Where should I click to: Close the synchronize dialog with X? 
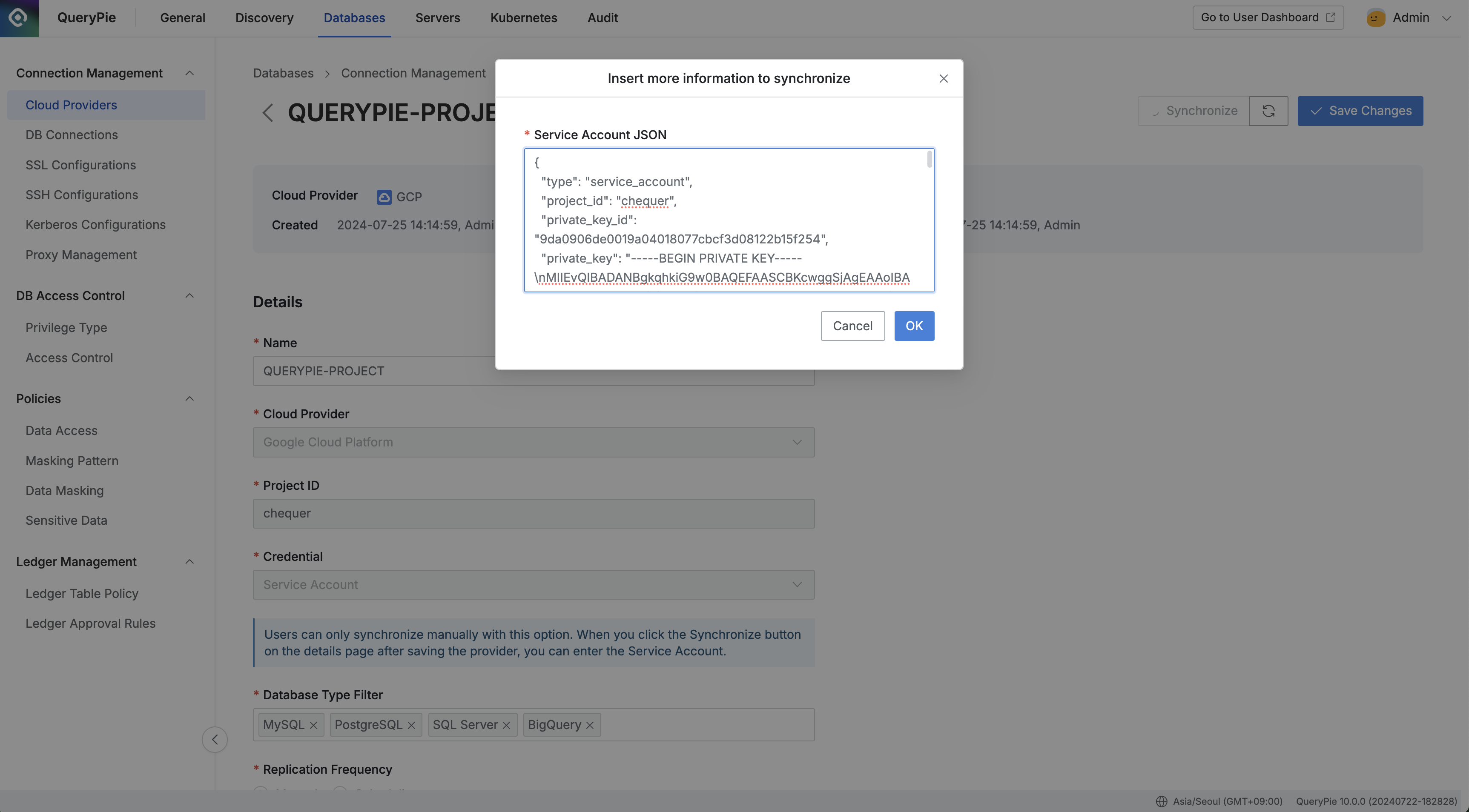[943, 79]
